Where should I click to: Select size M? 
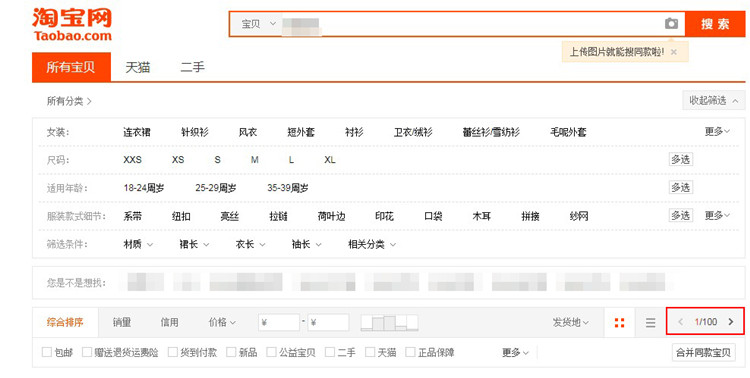click(254, 160)
